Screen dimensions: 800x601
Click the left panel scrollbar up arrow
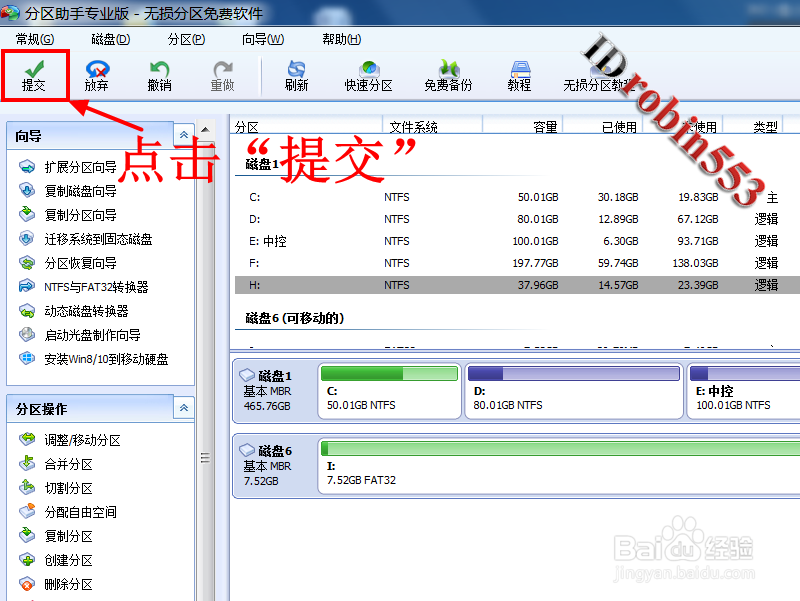coord(205,130)
